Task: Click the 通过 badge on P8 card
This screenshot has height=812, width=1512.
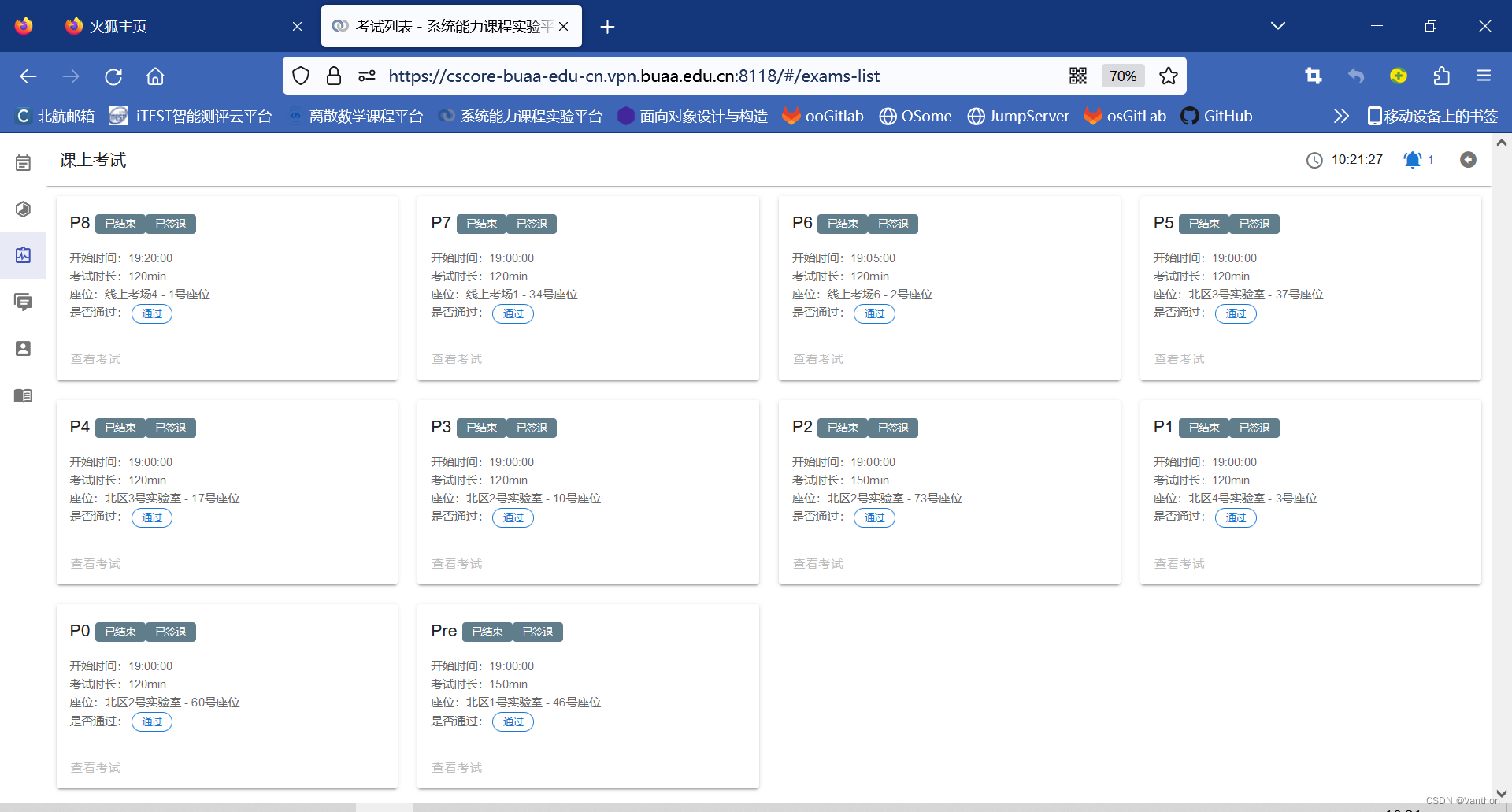Action: pyautogui.click(x=152, y=313)
